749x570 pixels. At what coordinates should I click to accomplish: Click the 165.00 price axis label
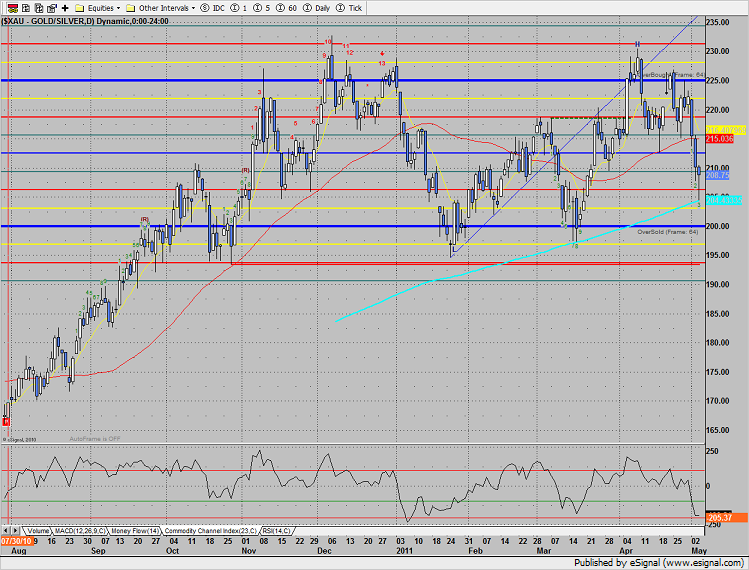point(718,430)
